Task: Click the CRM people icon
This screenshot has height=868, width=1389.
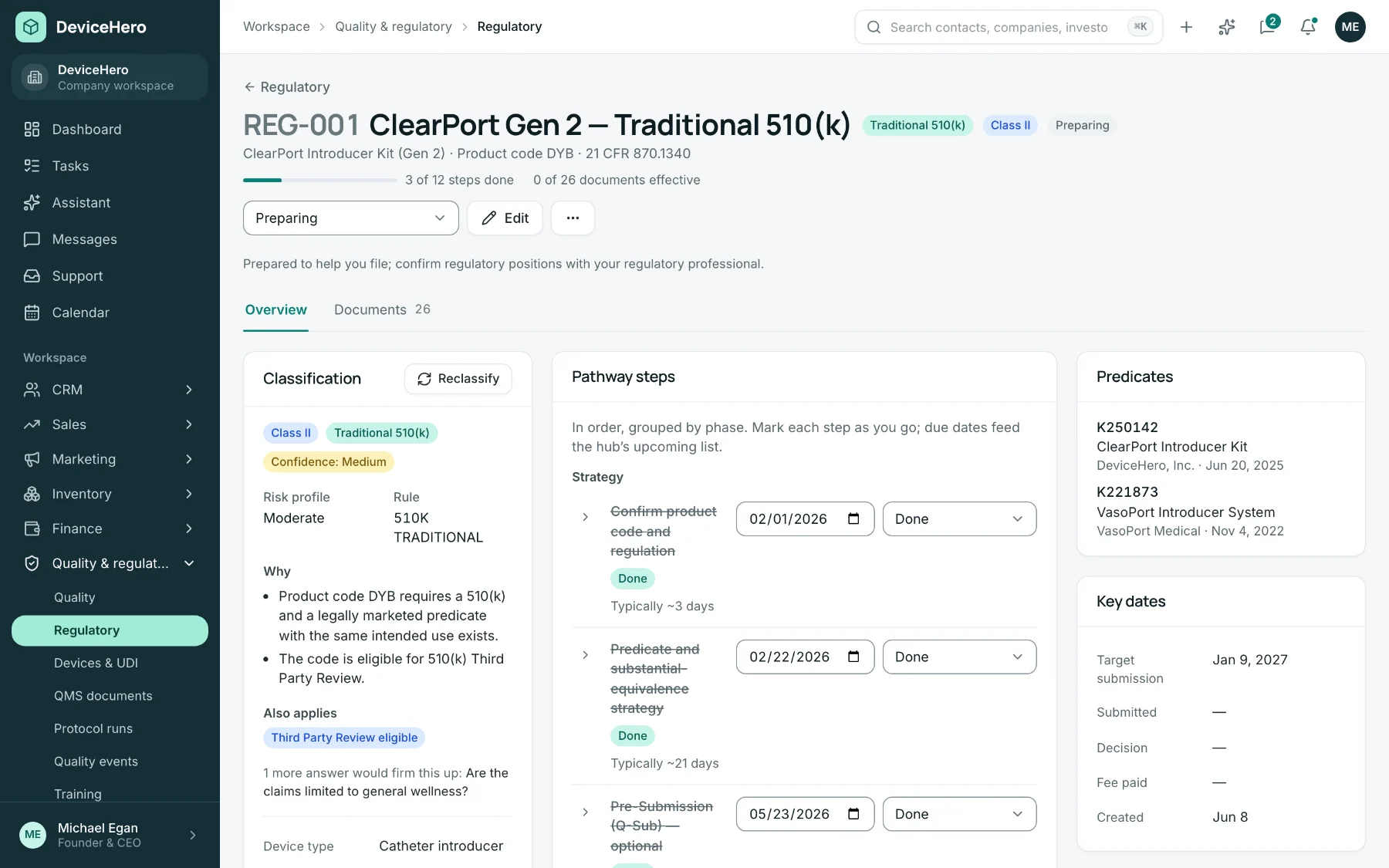Action: point(32,390)
